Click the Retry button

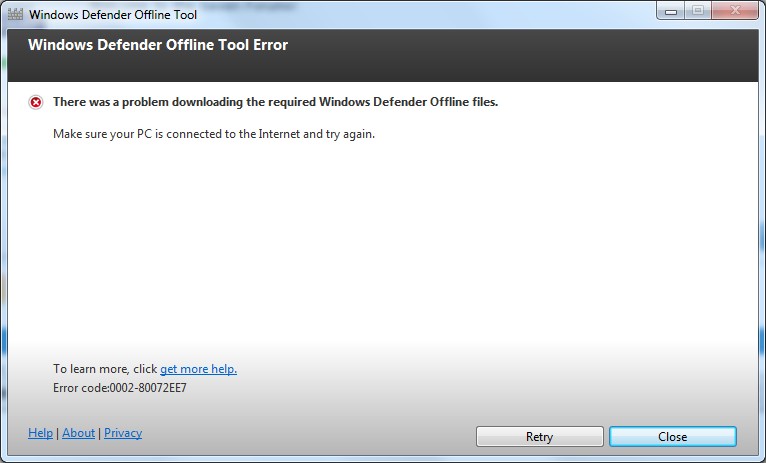[x=539, y=436]
